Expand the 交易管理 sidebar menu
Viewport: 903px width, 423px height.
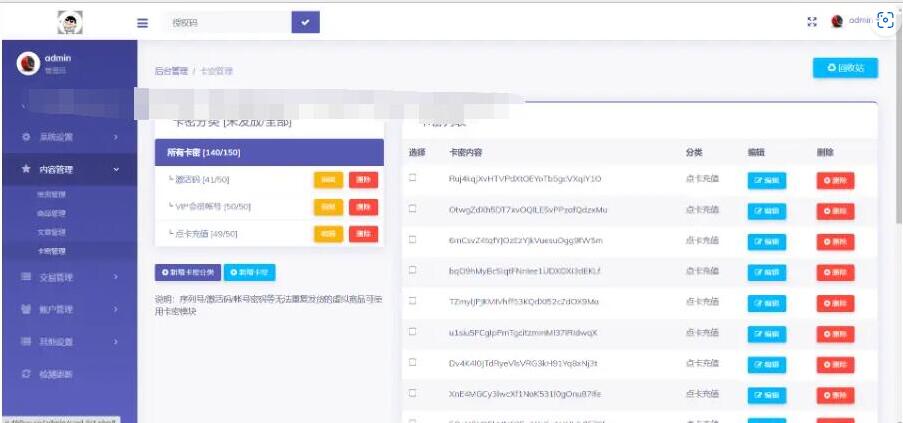[69, 277]
